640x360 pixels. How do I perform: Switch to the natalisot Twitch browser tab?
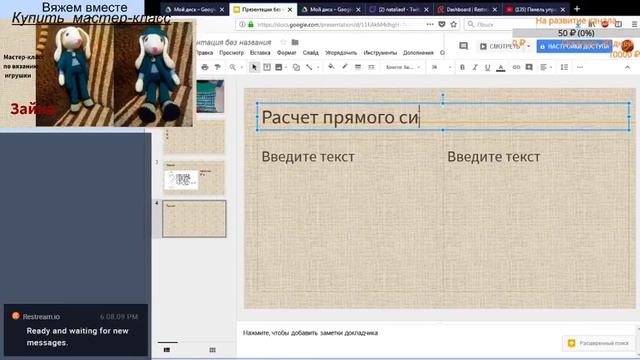(398, 9)
